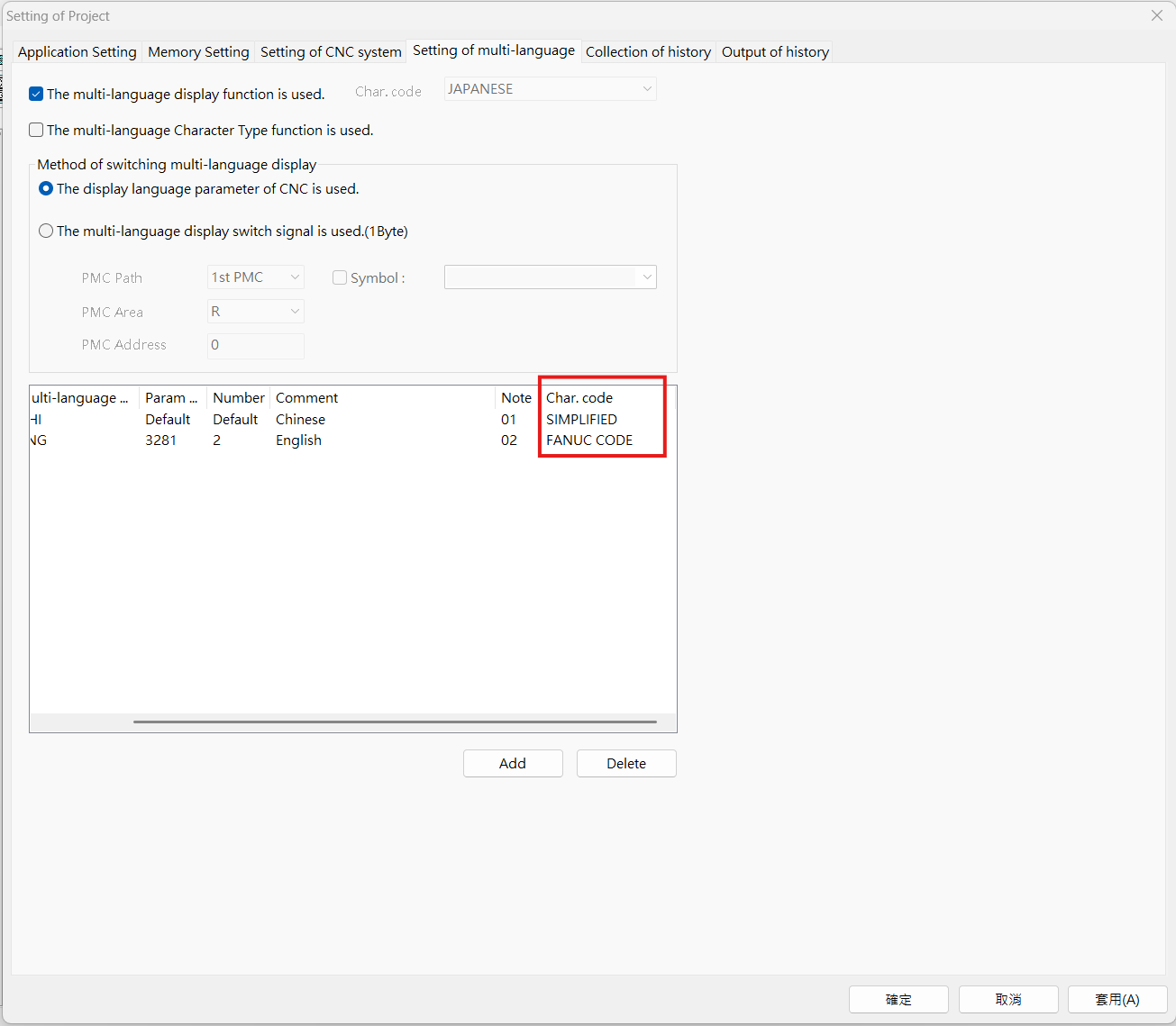Open the Collection of history tab
Viewport: 1176px width, 1026px height.
click(x=648, y=51)
